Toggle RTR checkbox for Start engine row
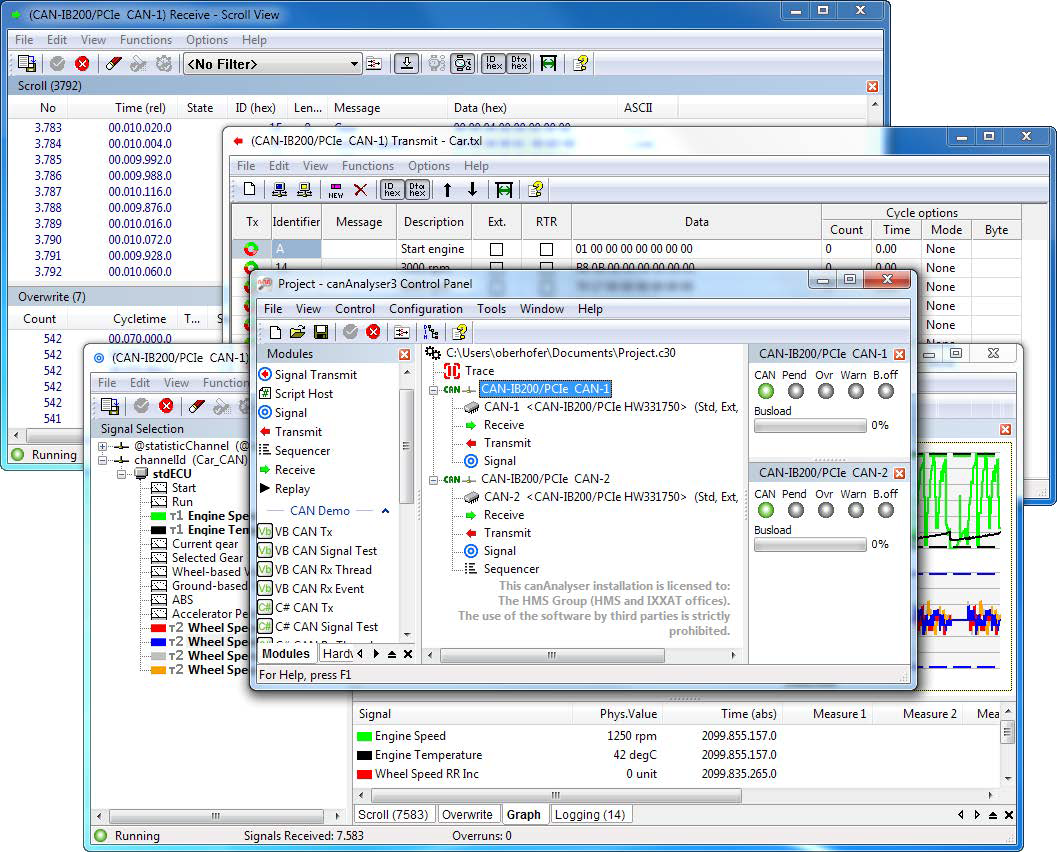Screen dimensions: 1057x852 pos(547,249)
